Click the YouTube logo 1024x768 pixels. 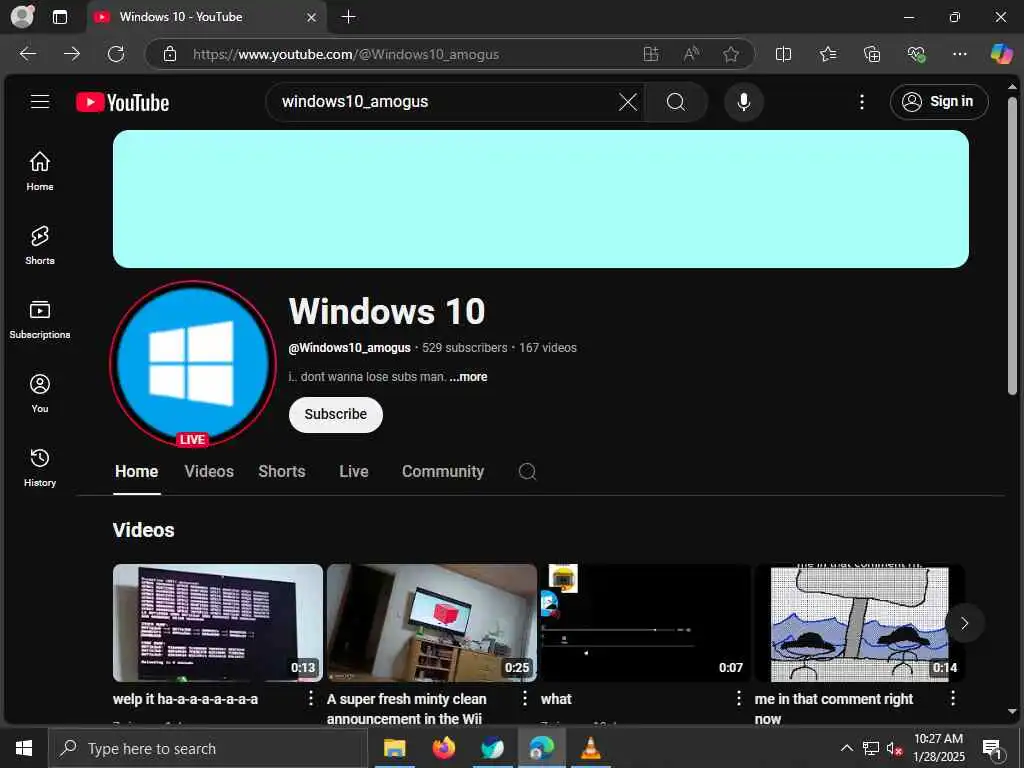click(122, 103)
